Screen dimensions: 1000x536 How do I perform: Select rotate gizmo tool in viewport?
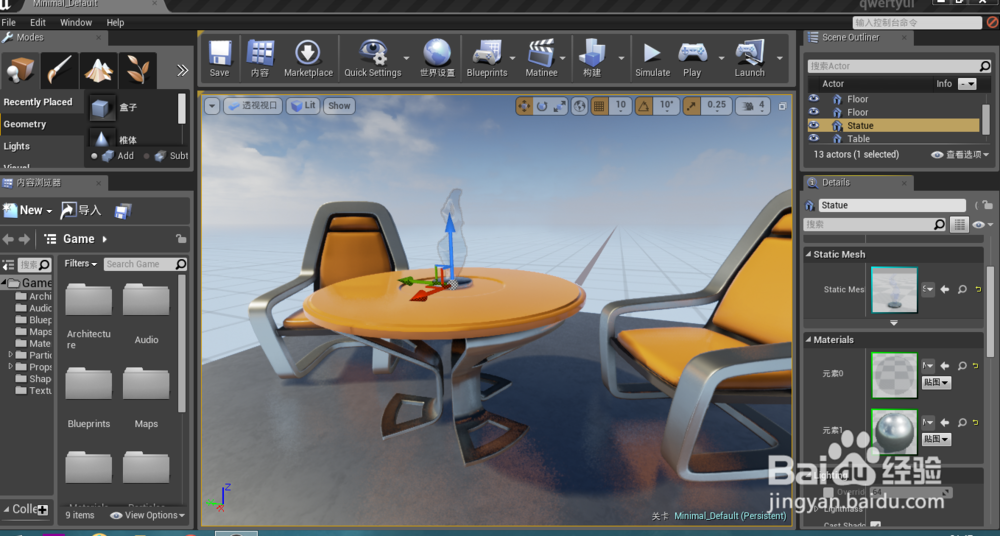coord(542,107)
